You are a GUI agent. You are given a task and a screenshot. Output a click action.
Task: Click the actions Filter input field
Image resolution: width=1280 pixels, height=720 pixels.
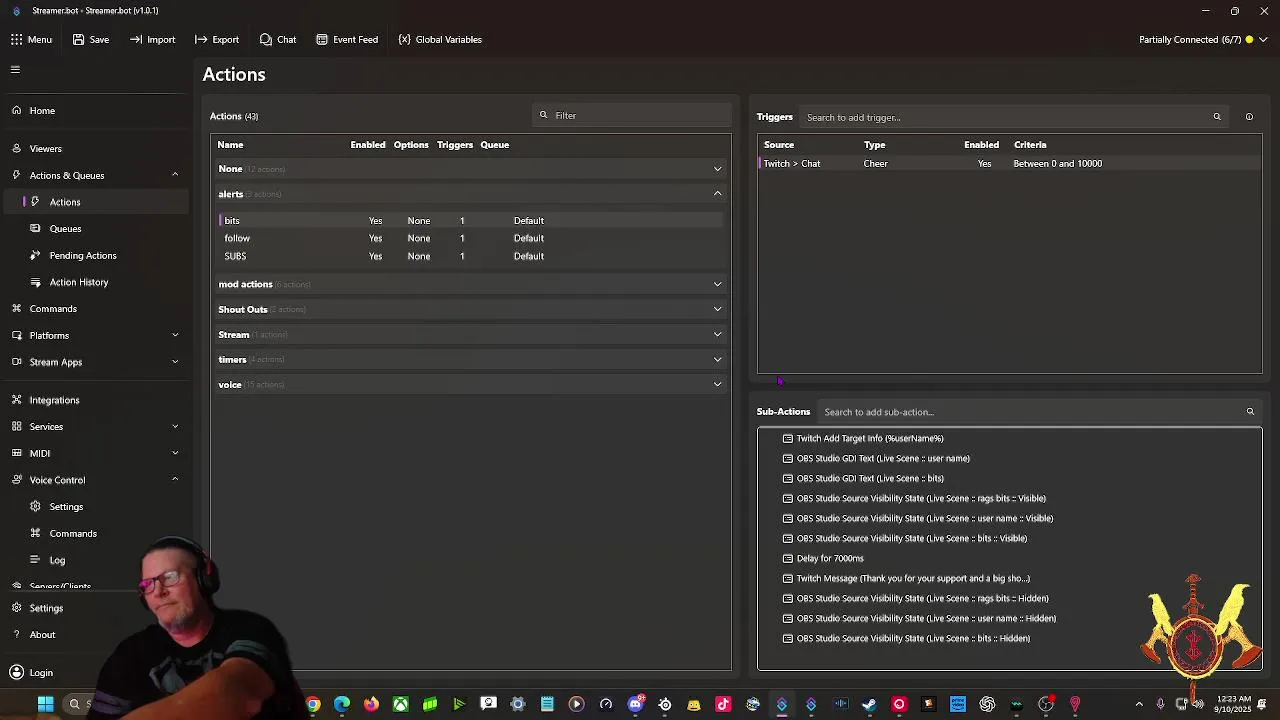coord(633,115)
